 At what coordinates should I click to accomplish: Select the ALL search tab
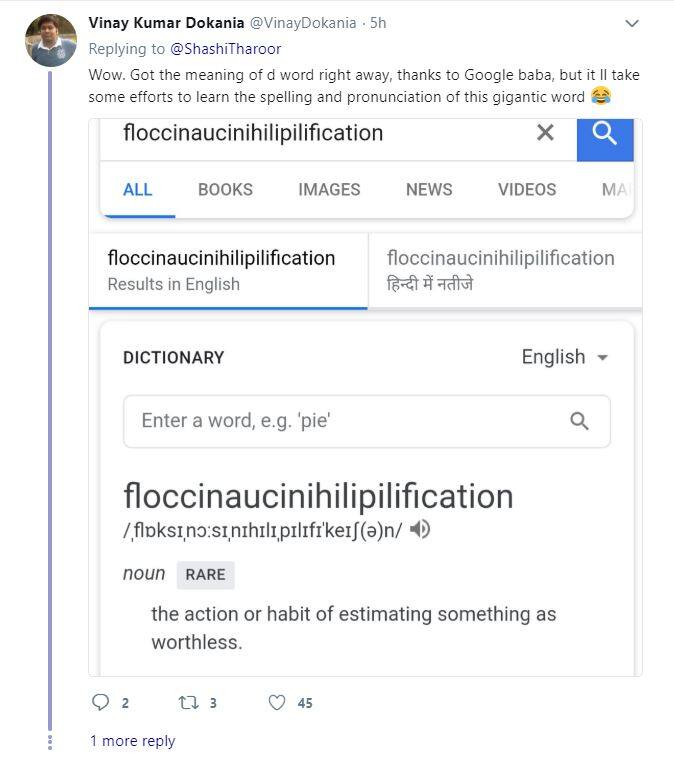[138, 189]
